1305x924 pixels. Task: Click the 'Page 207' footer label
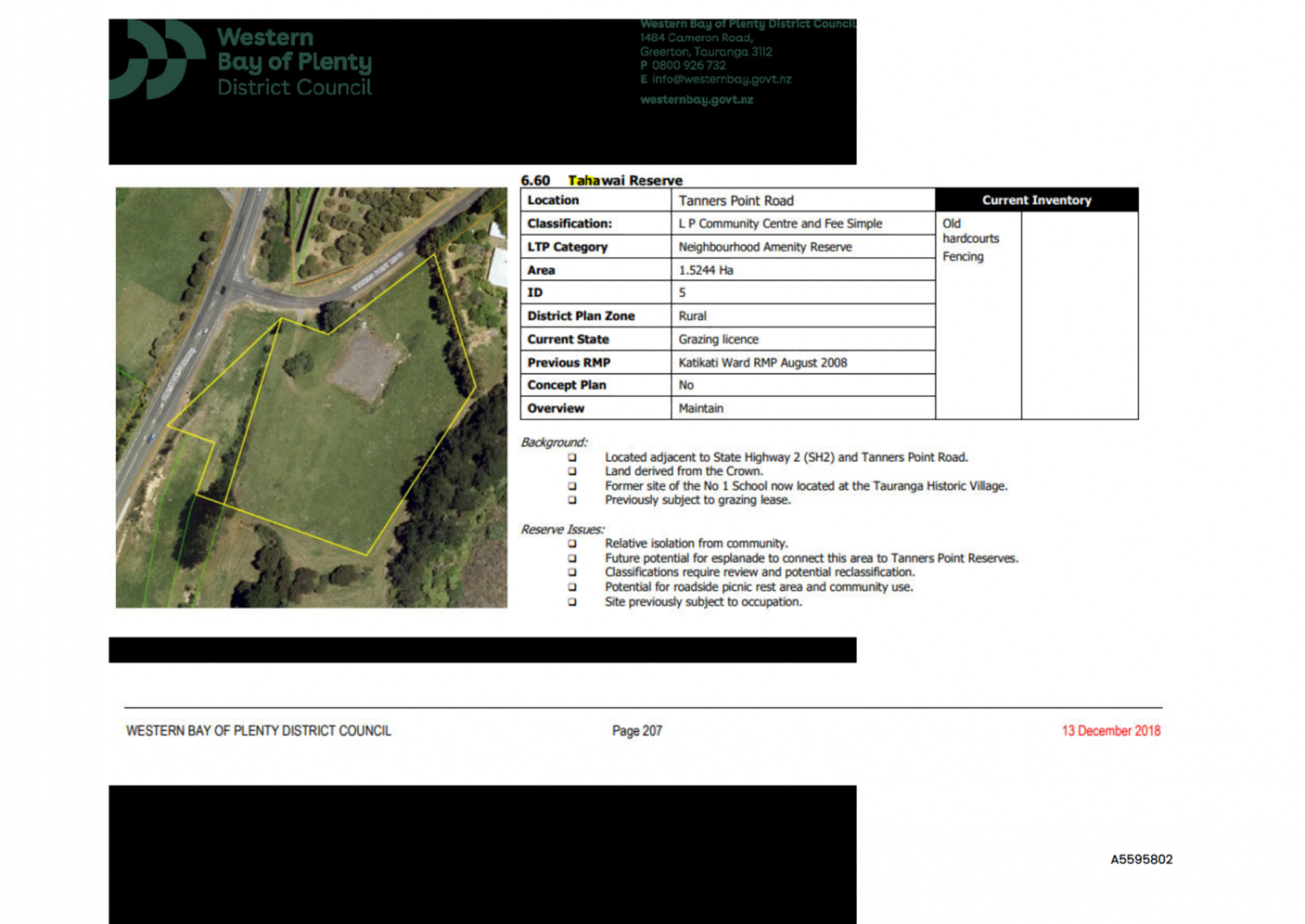tap(637, 730)
